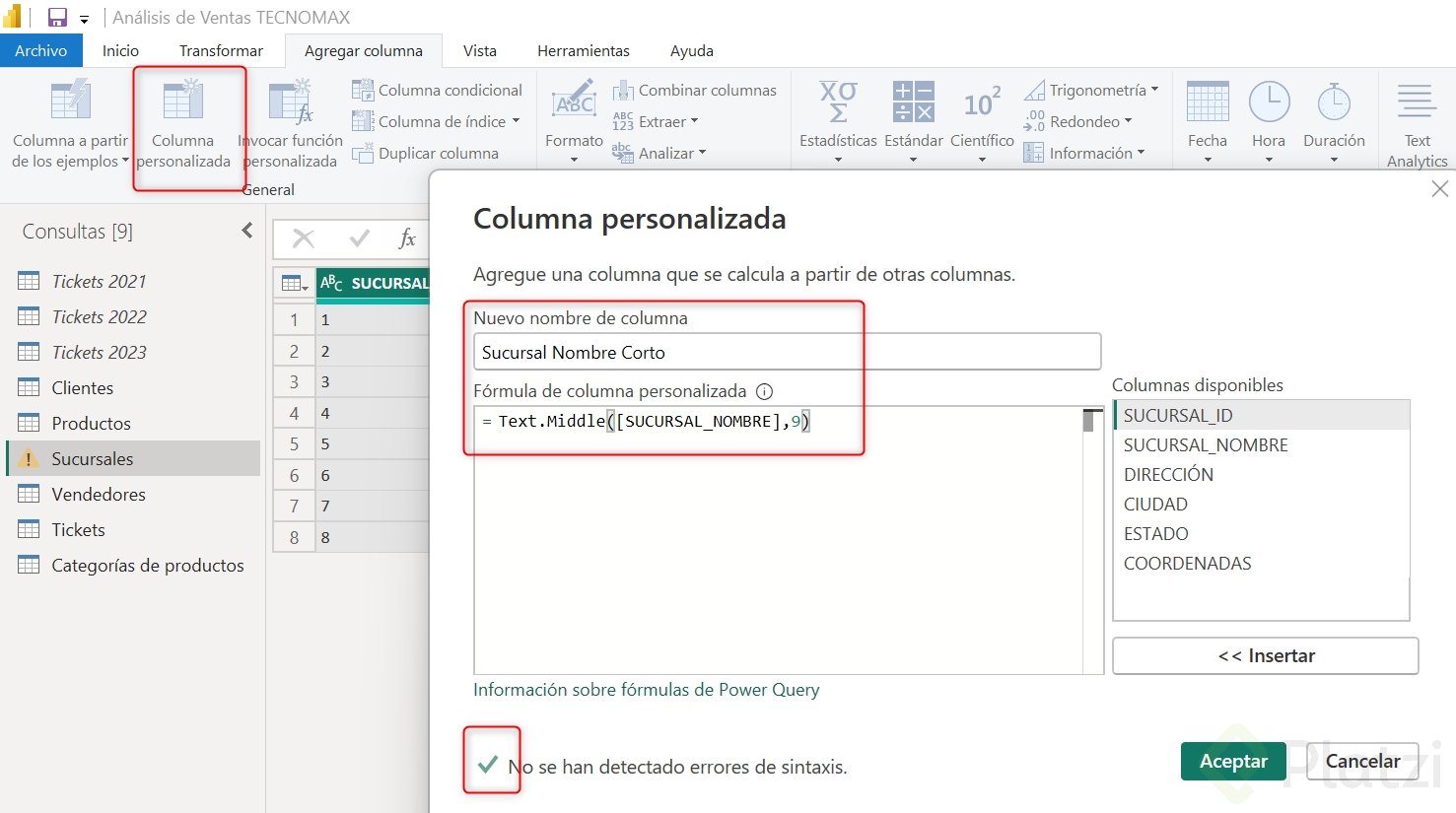The height and width of the screenshot is (813, 1456).
Task: Click the formula bar confirm checkmark
Action: tap(360, 238)
